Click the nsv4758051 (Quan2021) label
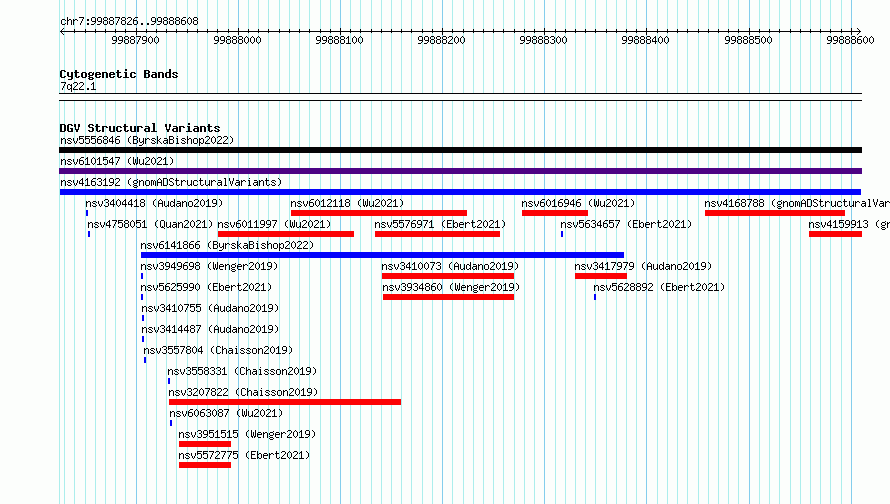890x504 pixels. click(x=150, y=224)
